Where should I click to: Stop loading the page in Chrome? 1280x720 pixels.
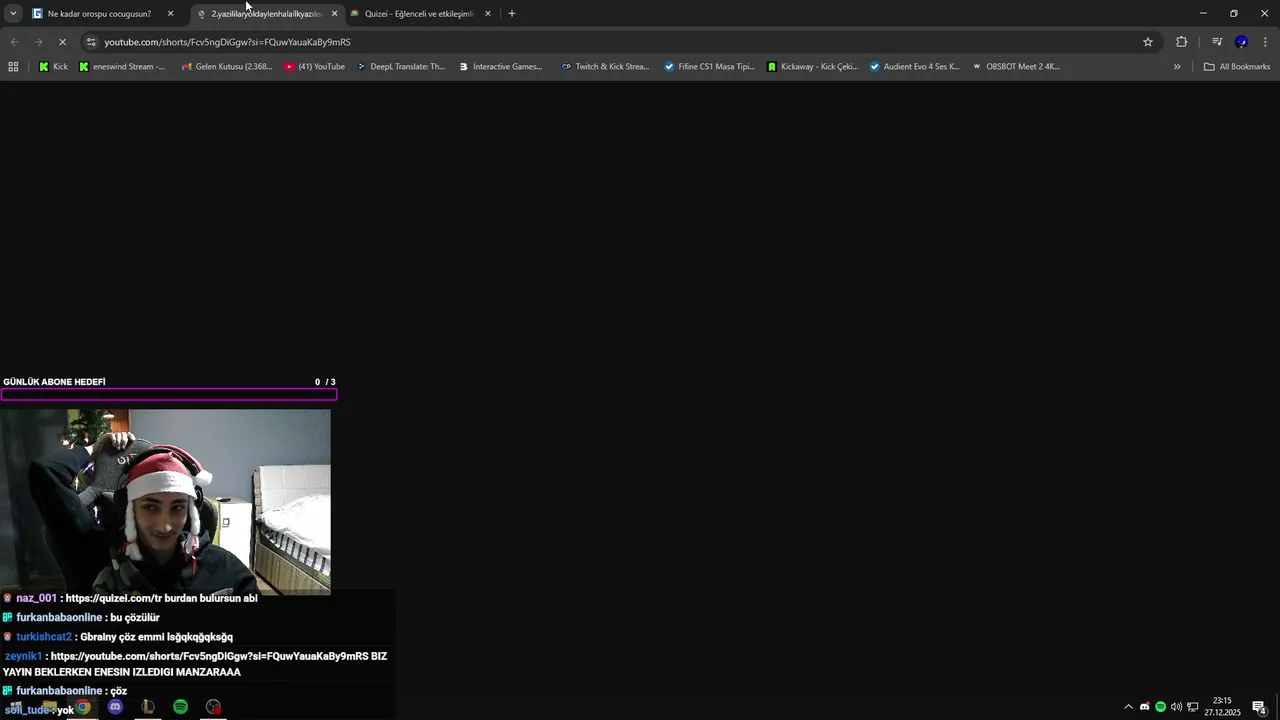(62, 42)
